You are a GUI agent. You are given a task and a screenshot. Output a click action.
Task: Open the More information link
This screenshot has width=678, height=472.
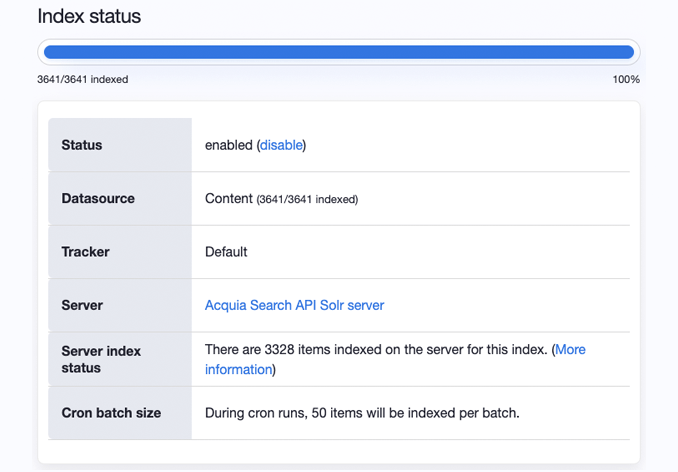tap(570, 349)
